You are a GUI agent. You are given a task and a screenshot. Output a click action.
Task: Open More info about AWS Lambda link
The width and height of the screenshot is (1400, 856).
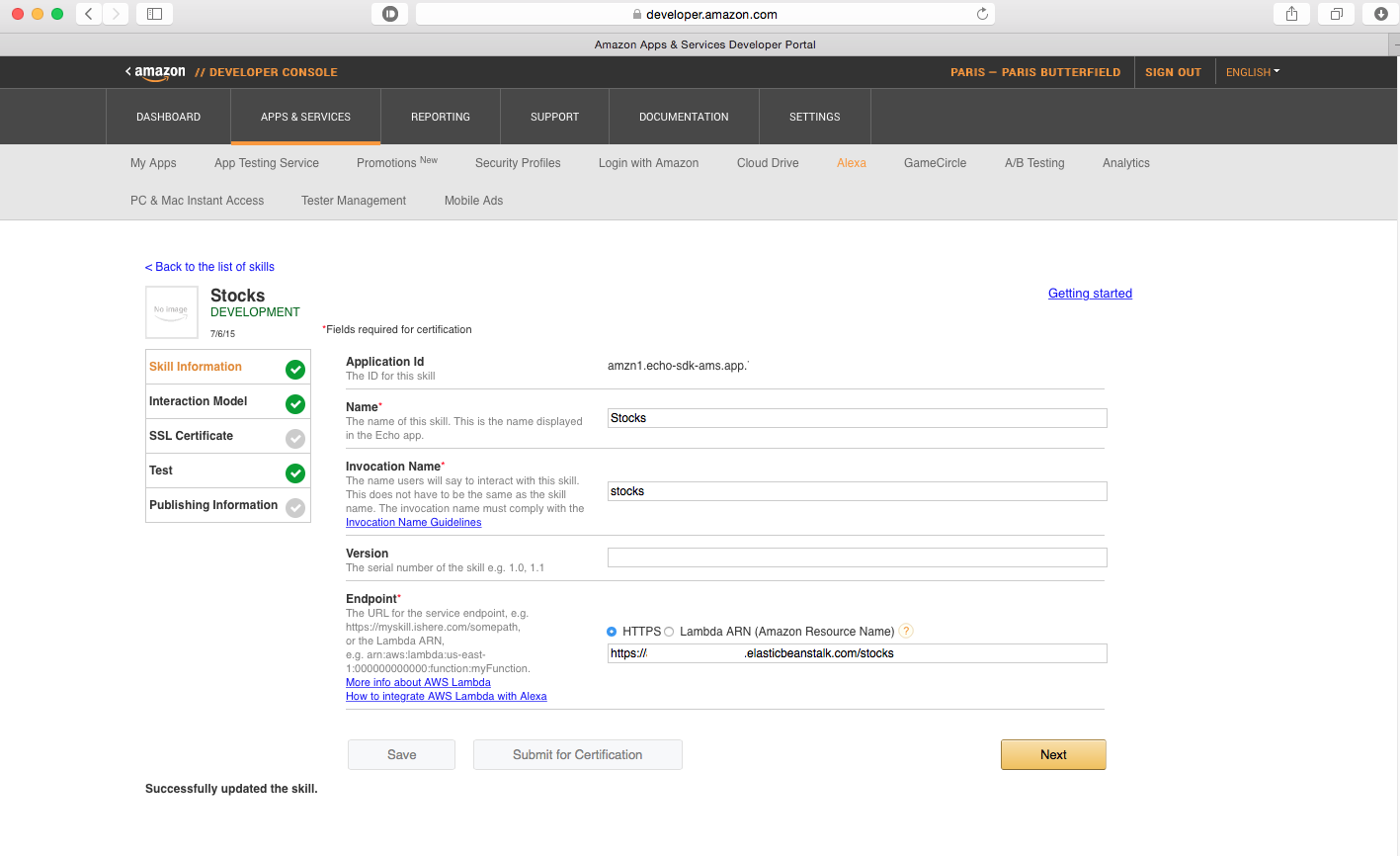pos(418,682)
